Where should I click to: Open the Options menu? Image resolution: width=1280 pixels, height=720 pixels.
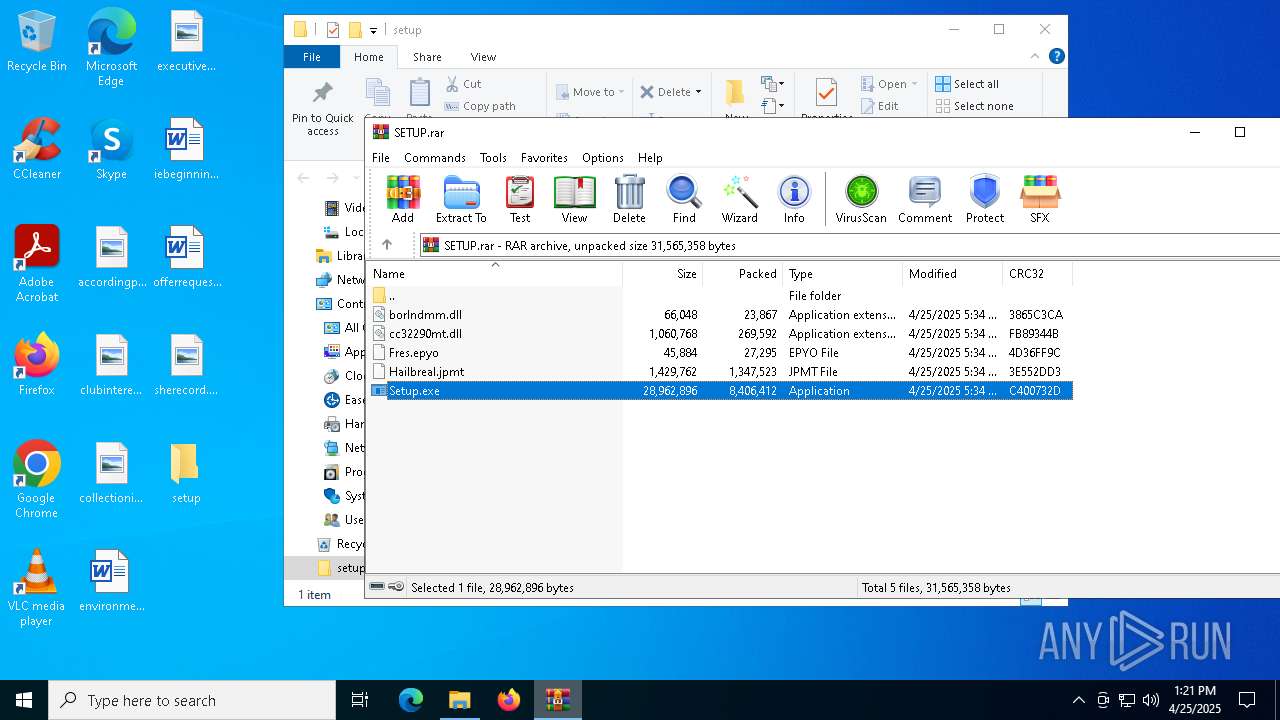603,158
